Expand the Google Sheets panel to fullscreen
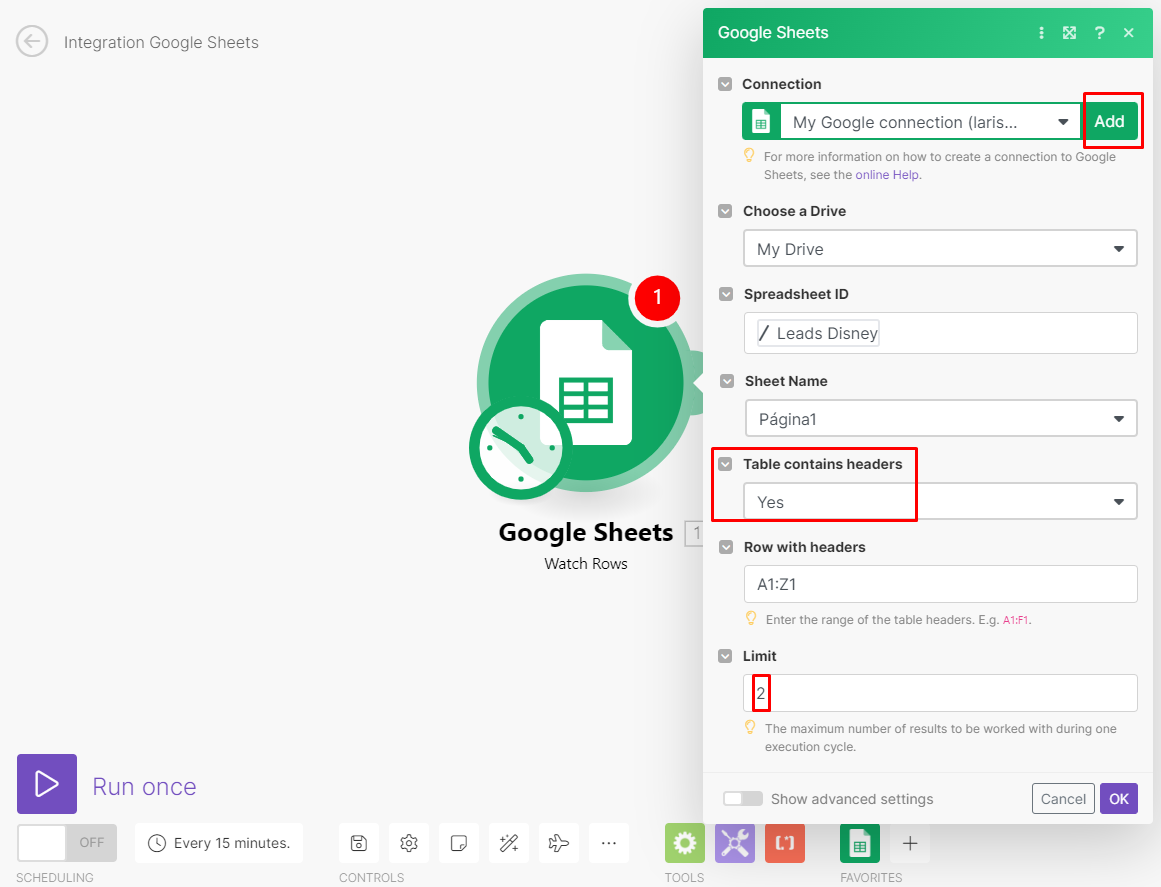The image size is (1161, 887). (1069, 33)
